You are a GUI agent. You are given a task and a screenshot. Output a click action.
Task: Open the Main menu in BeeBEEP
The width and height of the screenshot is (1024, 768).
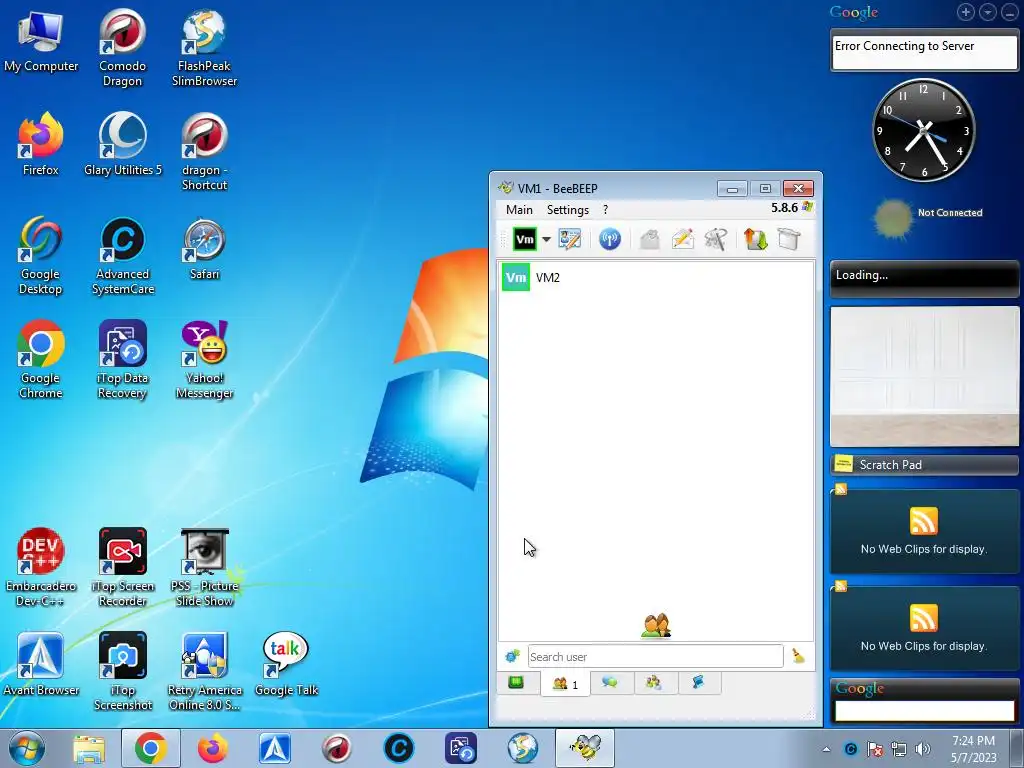(x=519, y=210)
